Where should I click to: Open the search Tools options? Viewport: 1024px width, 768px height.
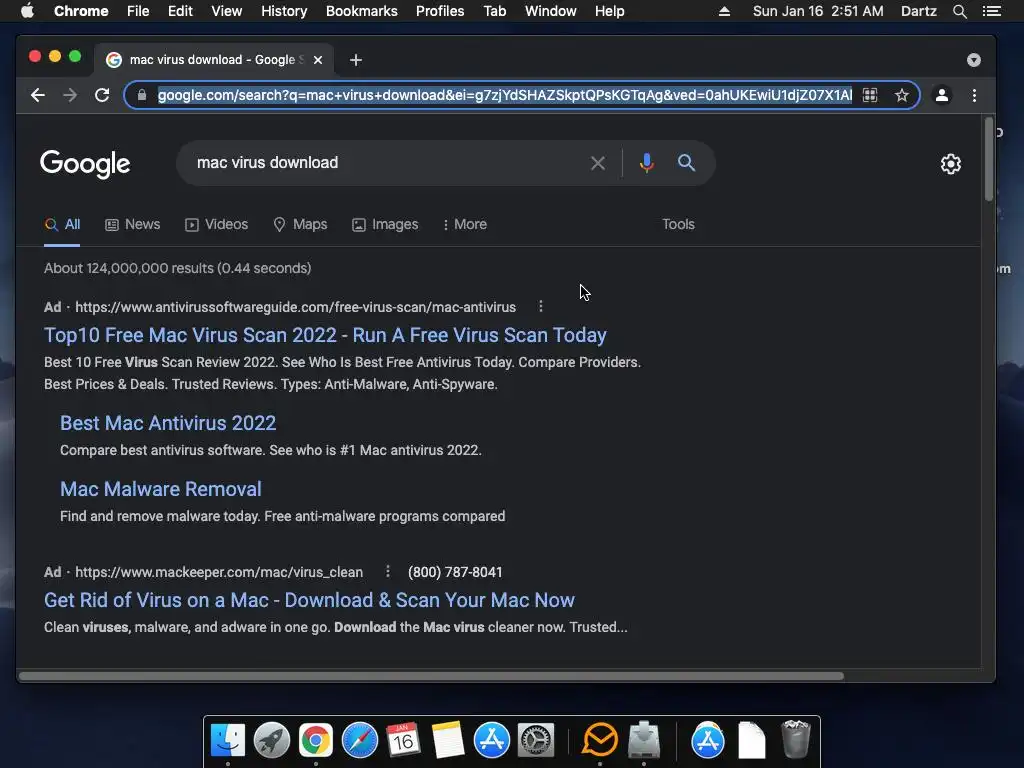tap(679, 225)
